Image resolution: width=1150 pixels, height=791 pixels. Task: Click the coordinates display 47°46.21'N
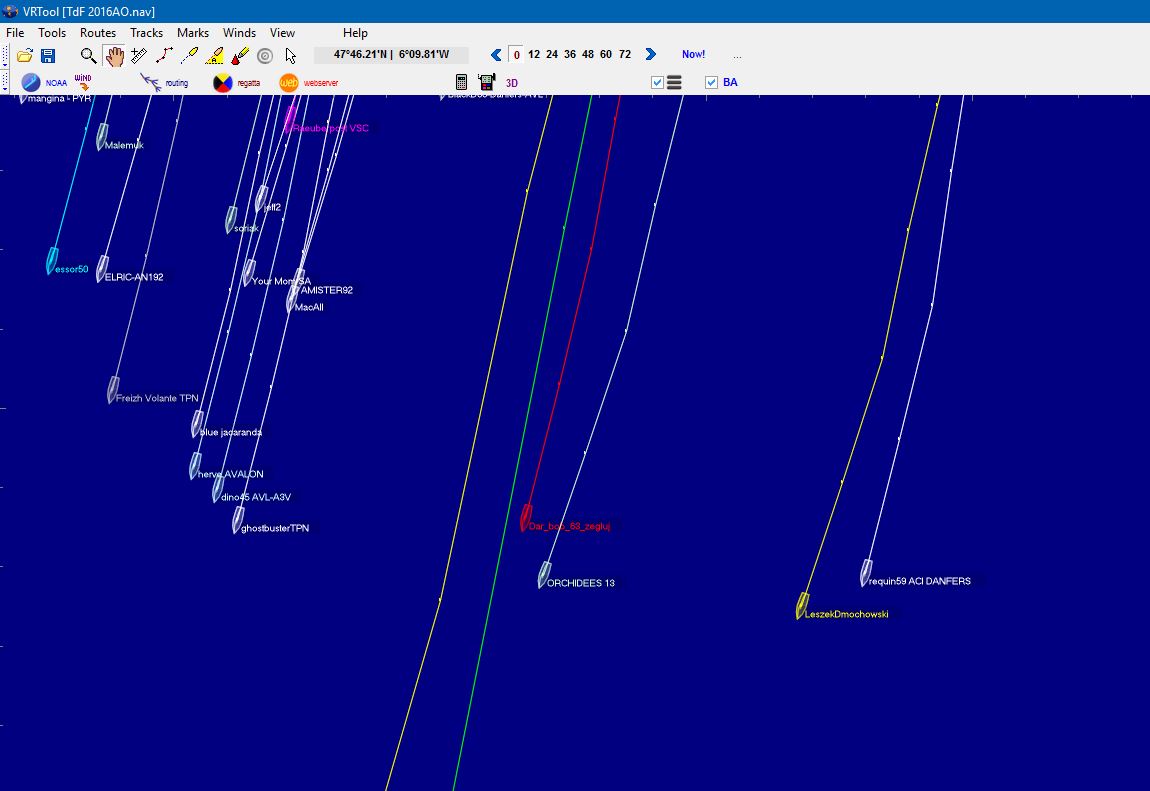(391, 54)
